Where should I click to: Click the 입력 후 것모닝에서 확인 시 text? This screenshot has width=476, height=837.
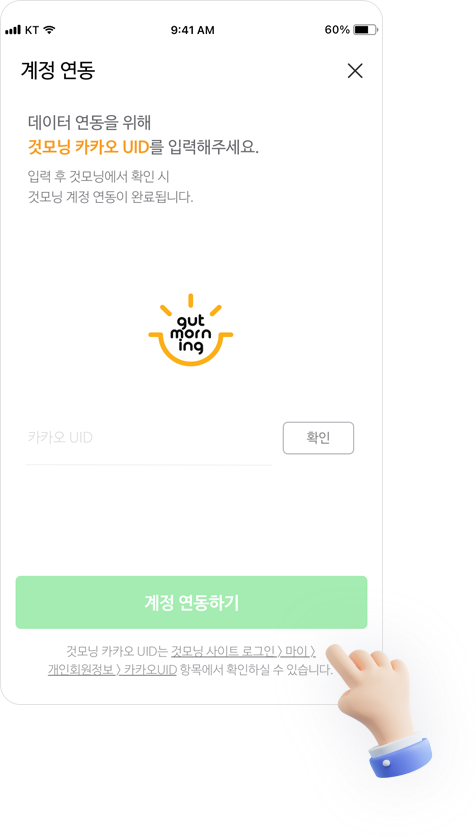pyautogui.click(x=99, y=176)
